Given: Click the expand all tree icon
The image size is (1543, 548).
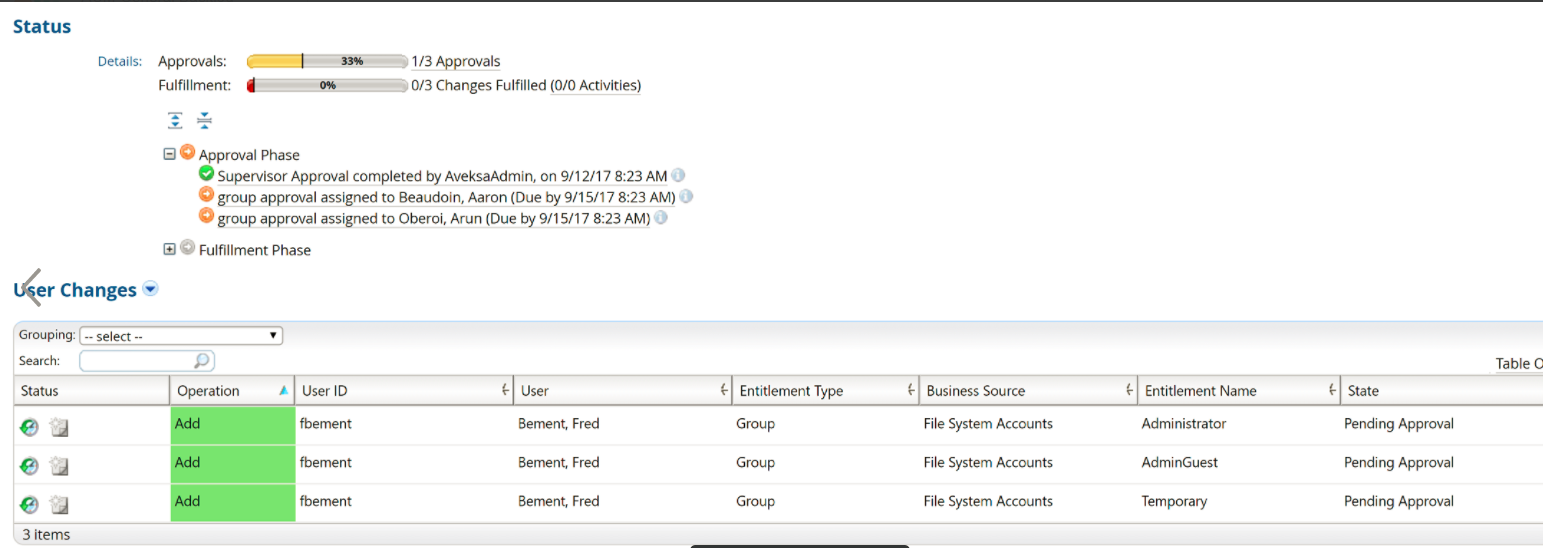Looking at the screenshot, I should point(175,120).
